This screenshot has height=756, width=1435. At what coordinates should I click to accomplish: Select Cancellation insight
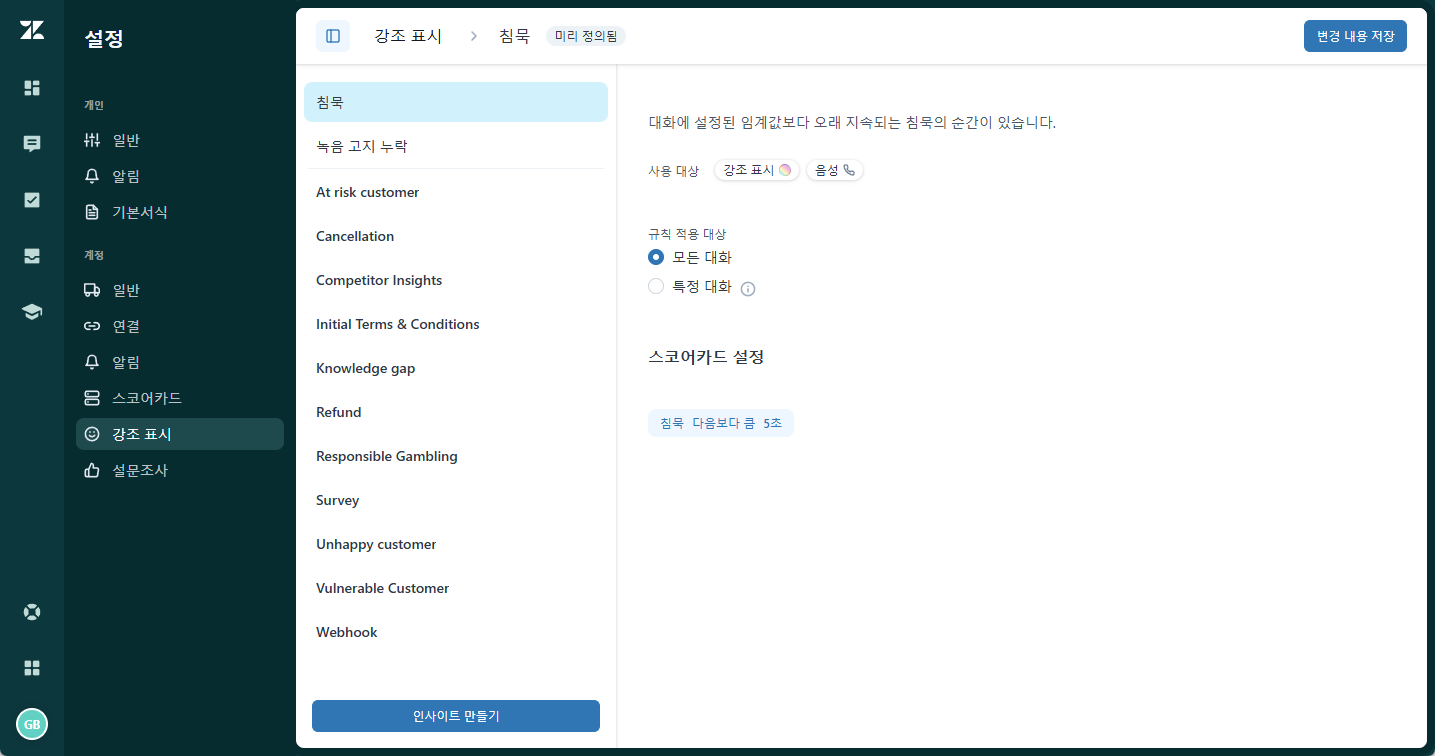[456, 236]
